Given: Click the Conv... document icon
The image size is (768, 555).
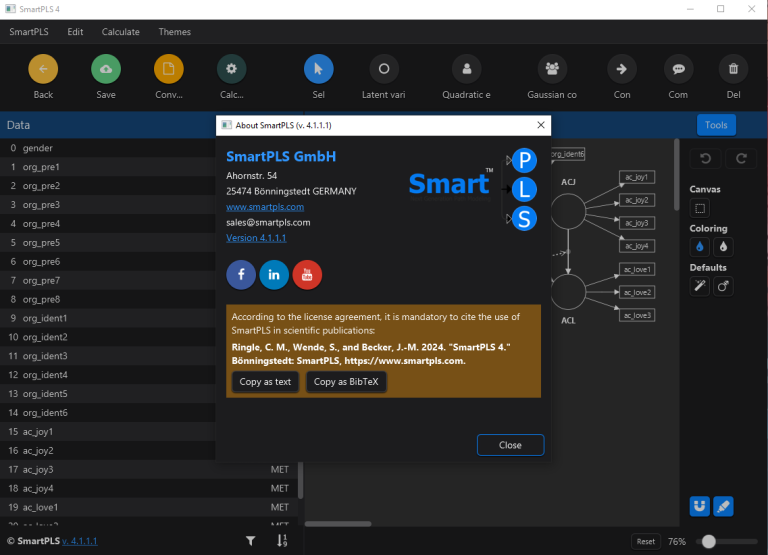Looking at the screenshot, I should 168,69.
